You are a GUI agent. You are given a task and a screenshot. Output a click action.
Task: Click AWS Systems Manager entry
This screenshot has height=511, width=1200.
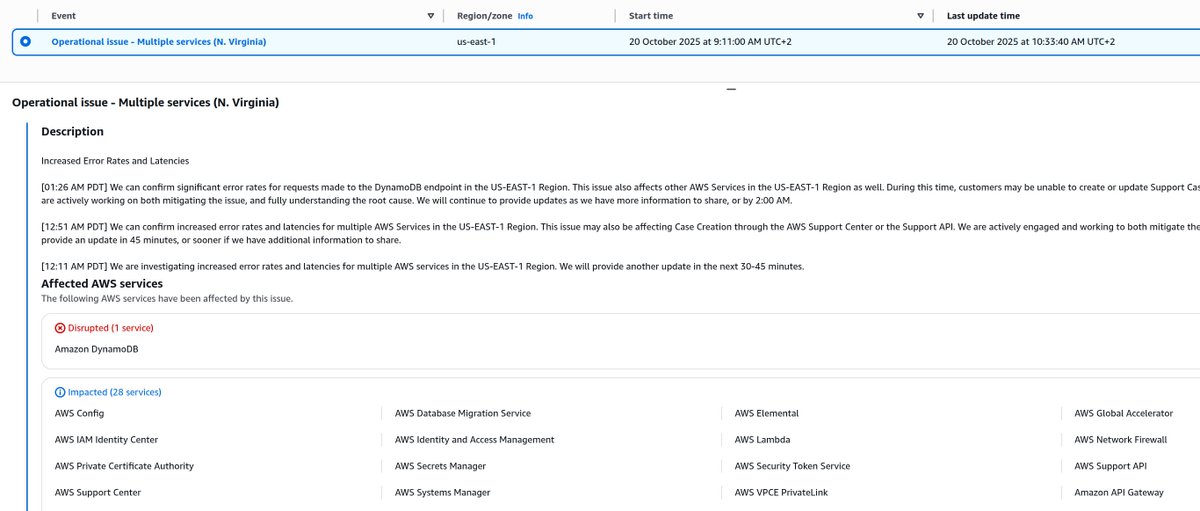(442, 492)
